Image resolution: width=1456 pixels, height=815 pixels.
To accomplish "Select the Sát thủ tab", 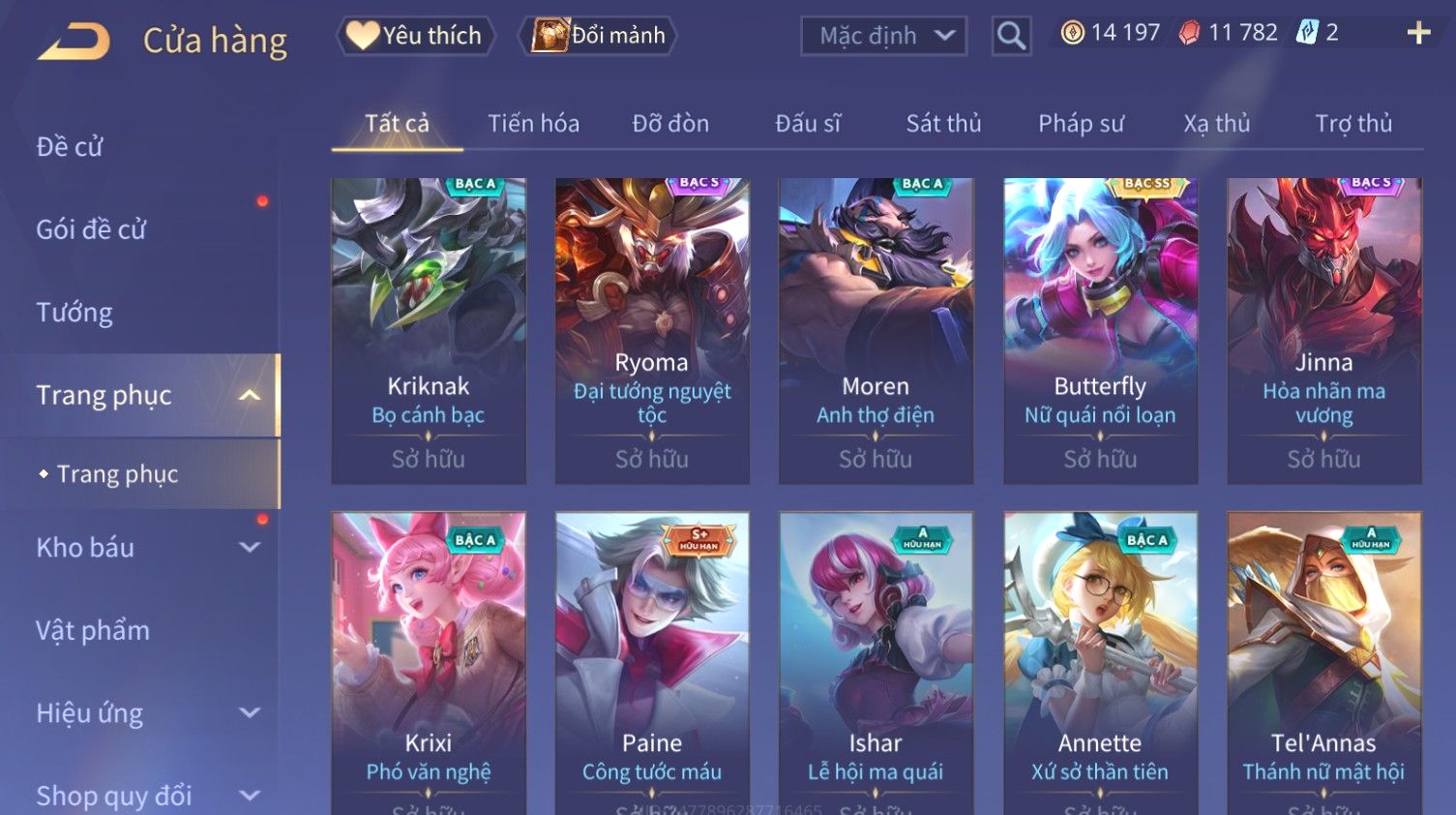I will point(943,124).
